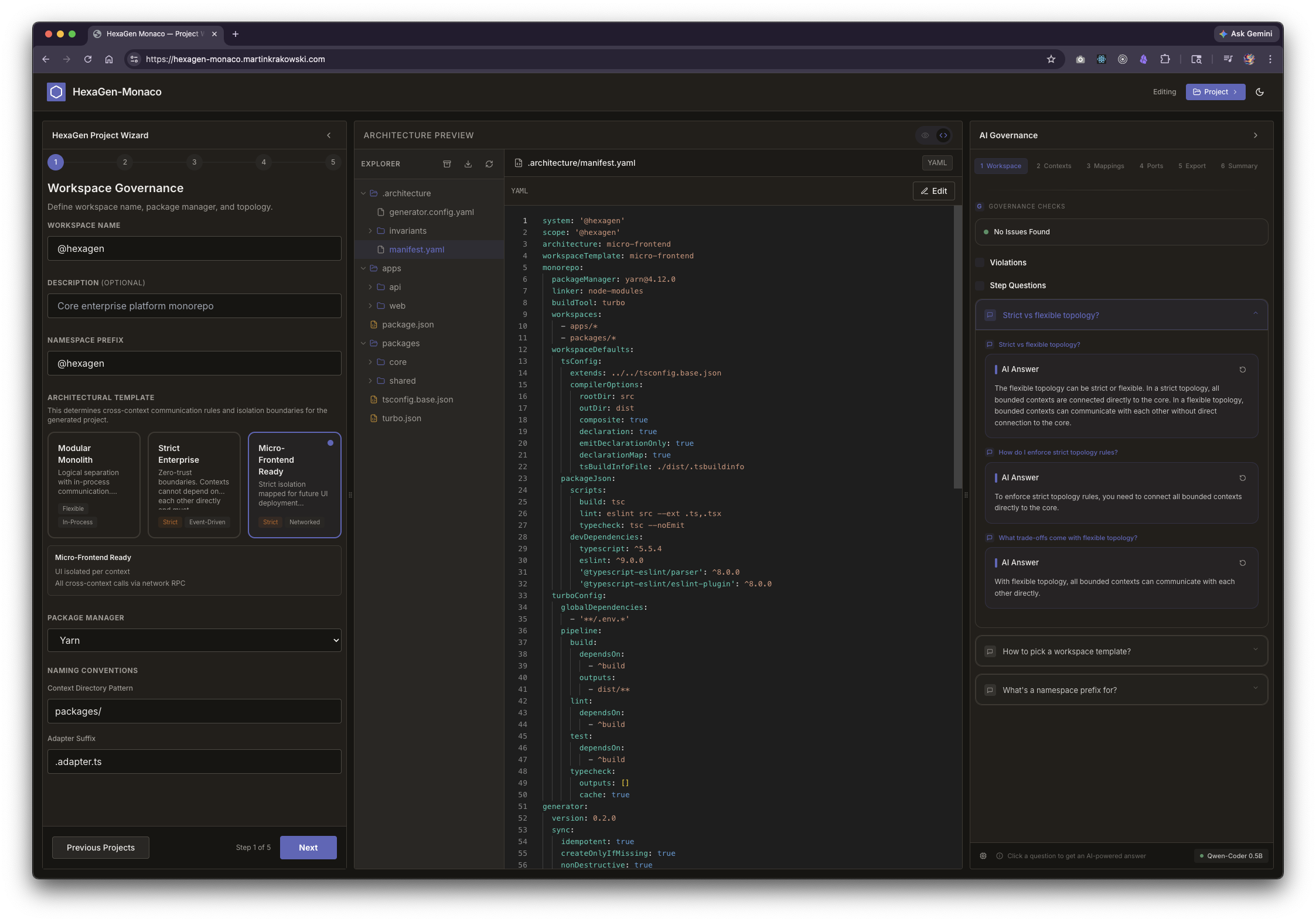Select the code view icon in Architecture Preview

click(x=943, y=135)
